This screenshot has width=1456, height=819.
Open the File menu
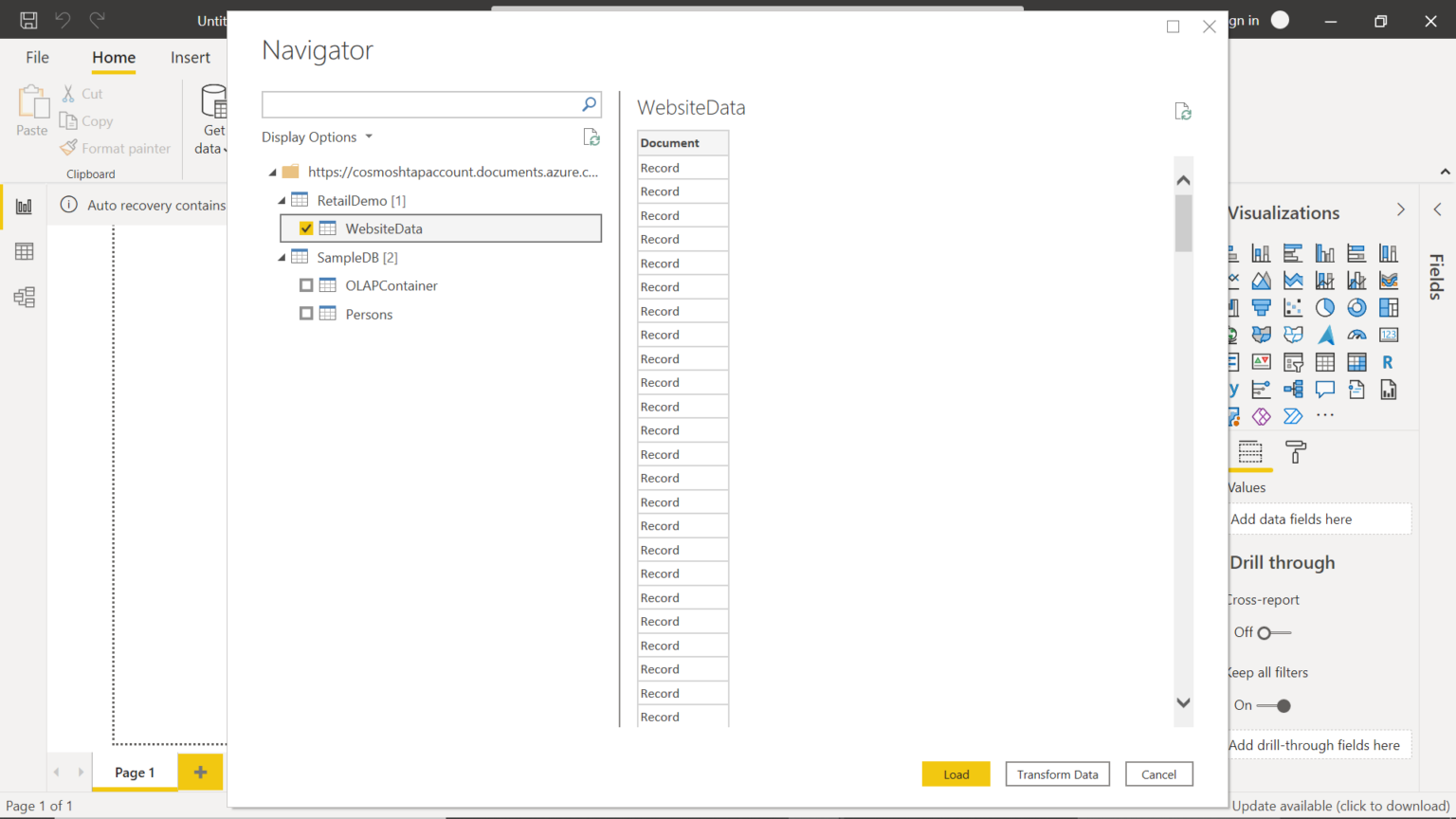[37, 57]
